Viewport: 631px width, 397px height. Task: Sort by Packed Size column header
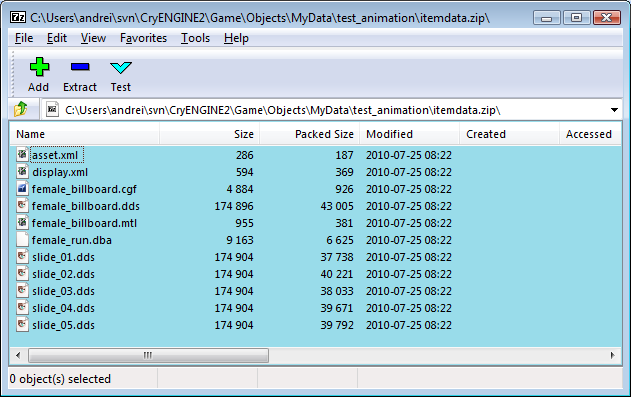(x=309, y=134)
